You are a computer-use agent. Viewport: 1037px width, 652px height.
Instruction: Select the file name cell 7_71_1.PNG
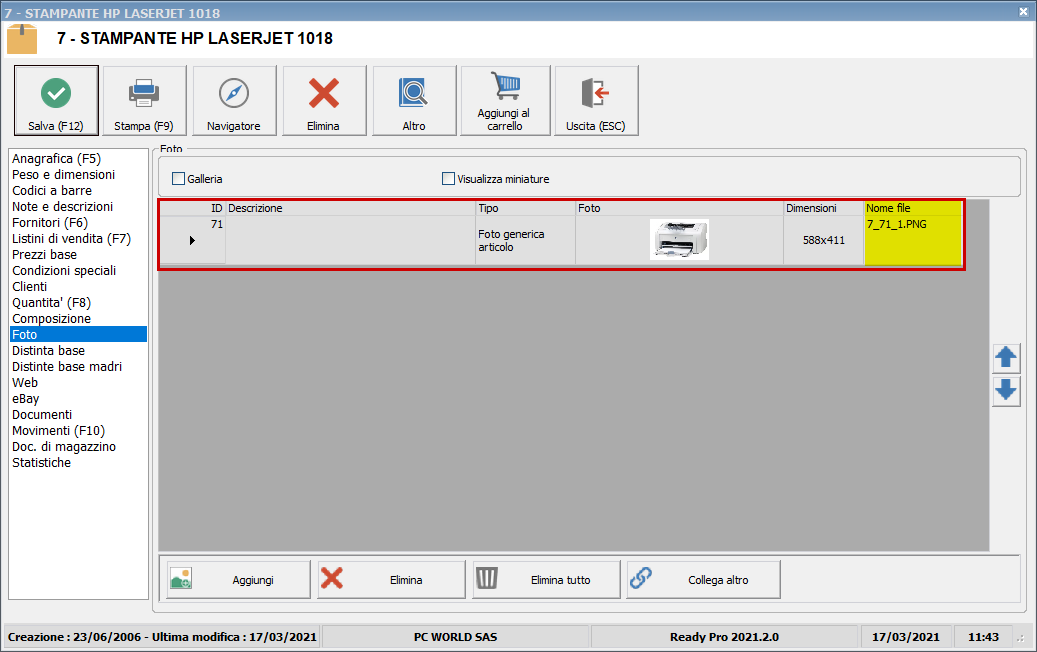(x=913, y=241)
